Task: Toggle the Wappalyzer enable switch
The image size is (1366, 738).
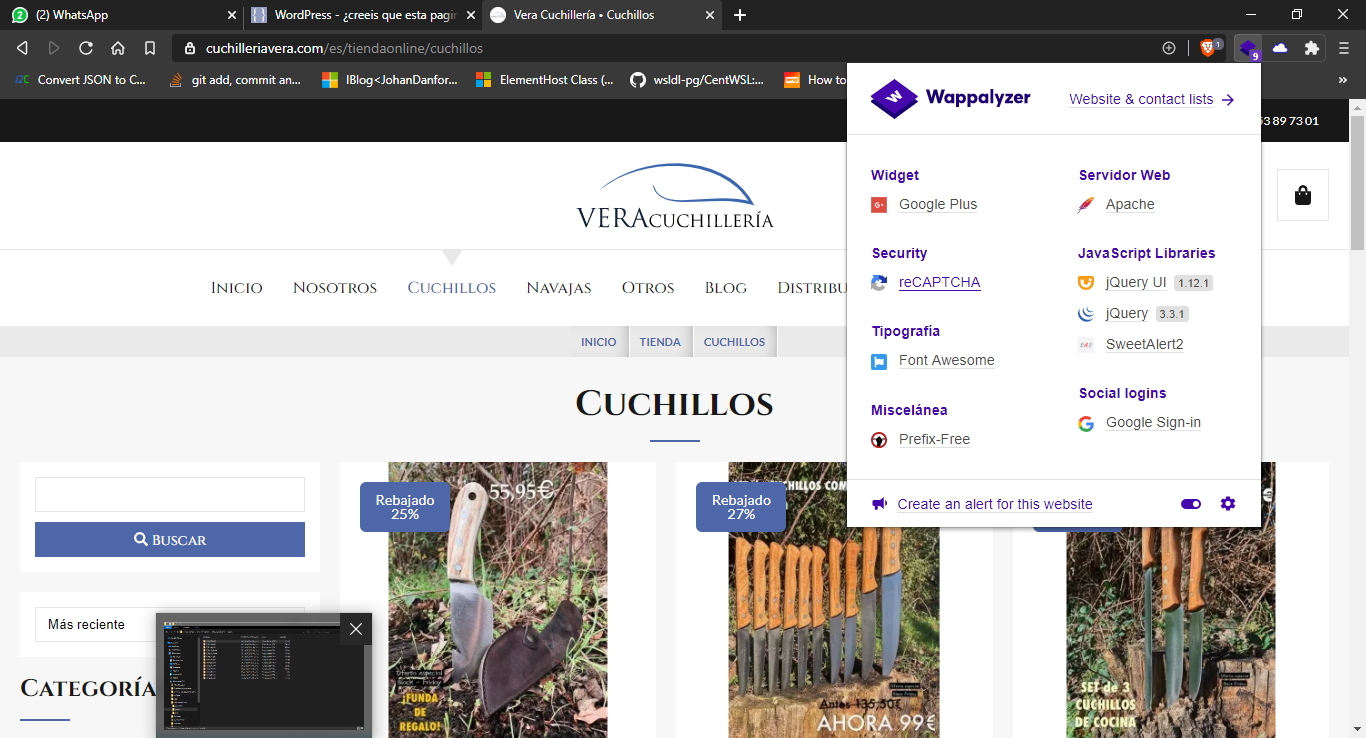Action: click(x=1191, y=504)
